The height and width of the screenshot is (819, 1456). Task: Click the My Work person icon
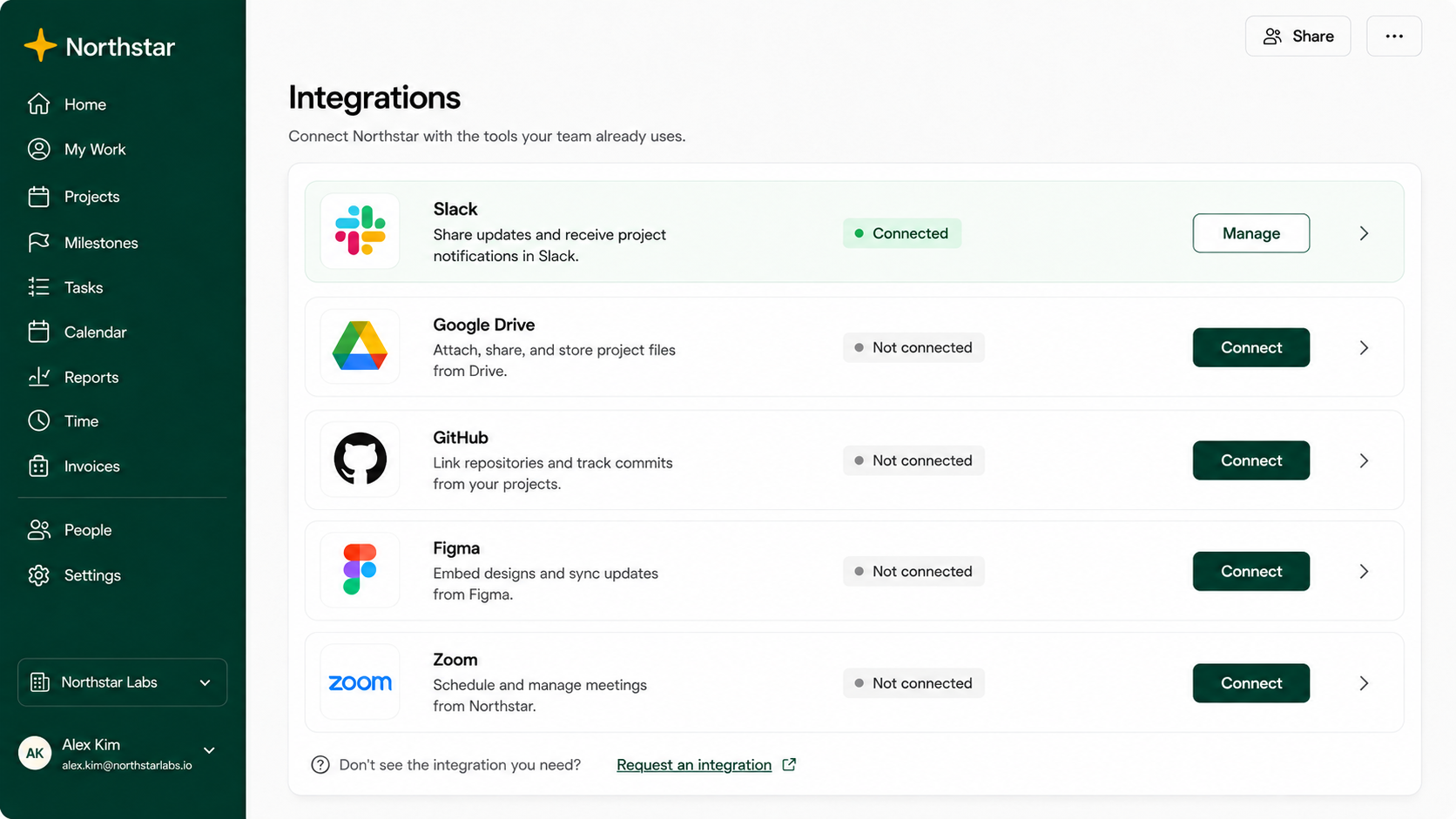coord(38,149)
